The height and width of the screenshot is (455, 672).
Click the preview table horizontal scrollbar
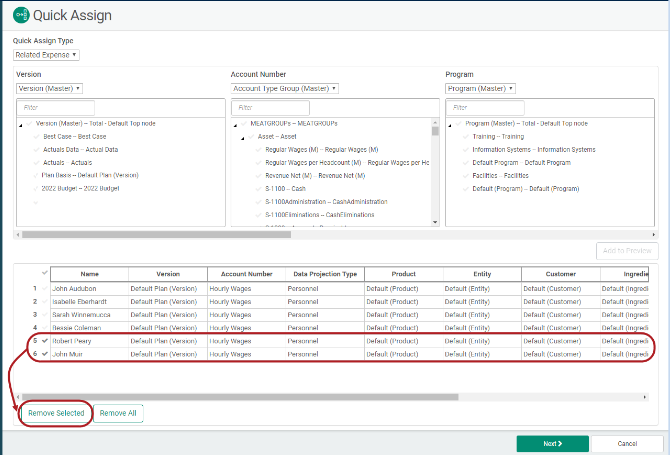pos(240,397)
